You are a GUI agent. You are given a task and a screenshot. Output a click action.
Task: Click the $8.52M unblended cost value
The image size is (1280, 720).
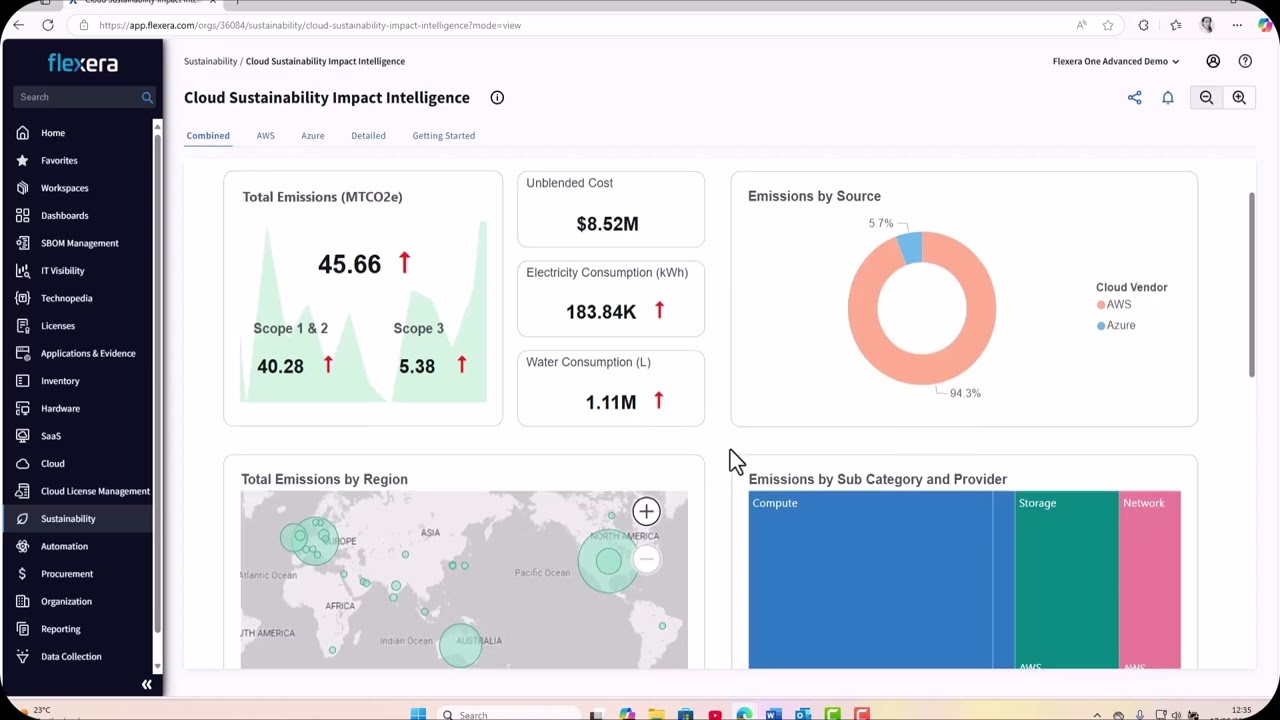tap(607, 224)
